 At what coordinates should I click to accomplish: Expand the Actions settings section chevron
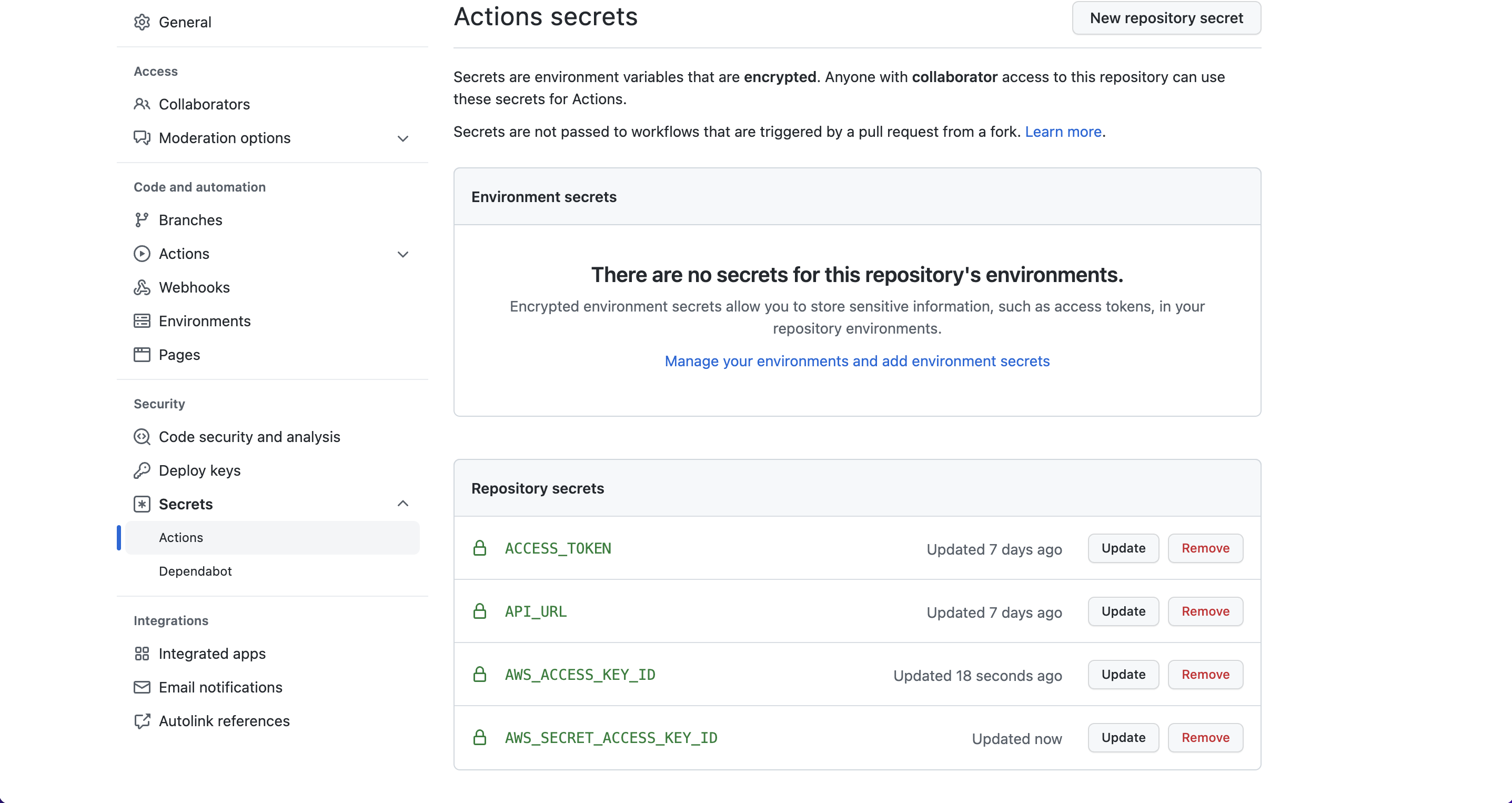click(x=402, y=254)
